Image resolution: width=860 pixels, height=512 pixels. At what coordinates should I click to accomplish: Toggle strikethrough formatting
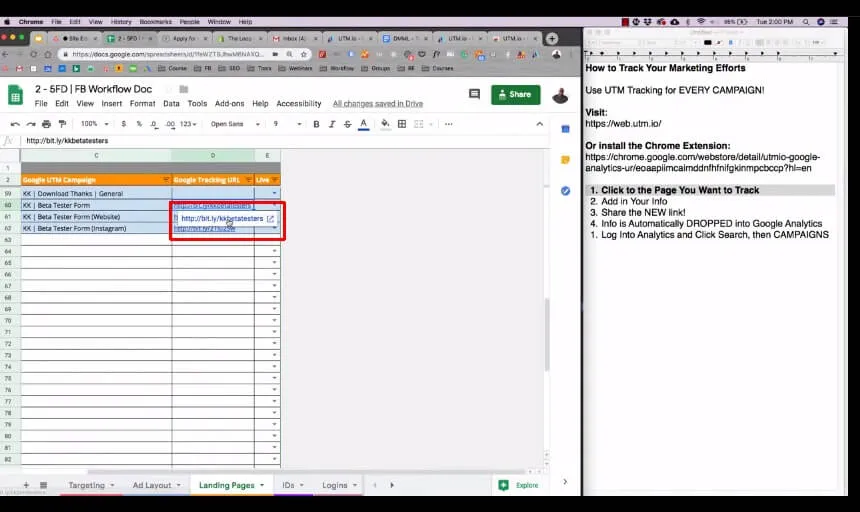(347, 124)
